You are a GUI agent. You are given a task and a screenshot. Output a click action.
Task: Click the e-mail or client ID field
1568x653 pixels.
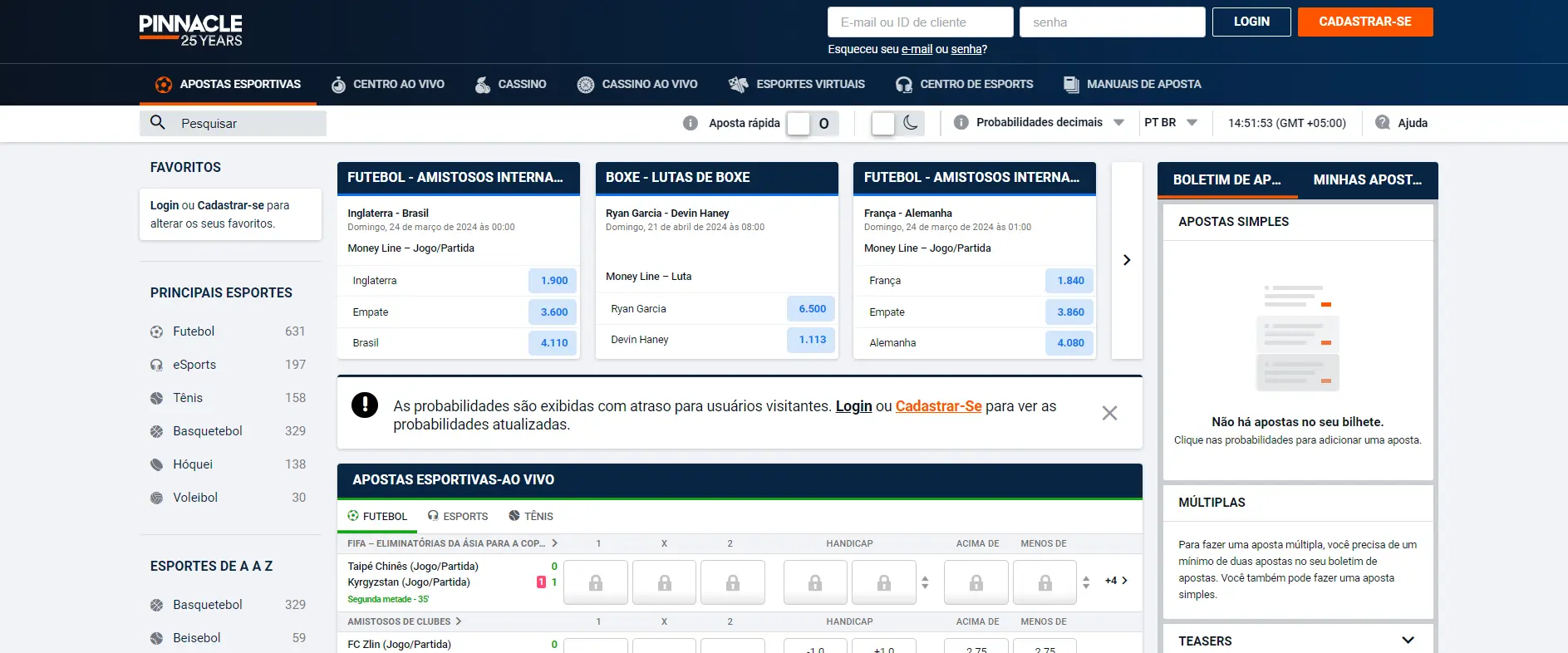pos(920,22)
